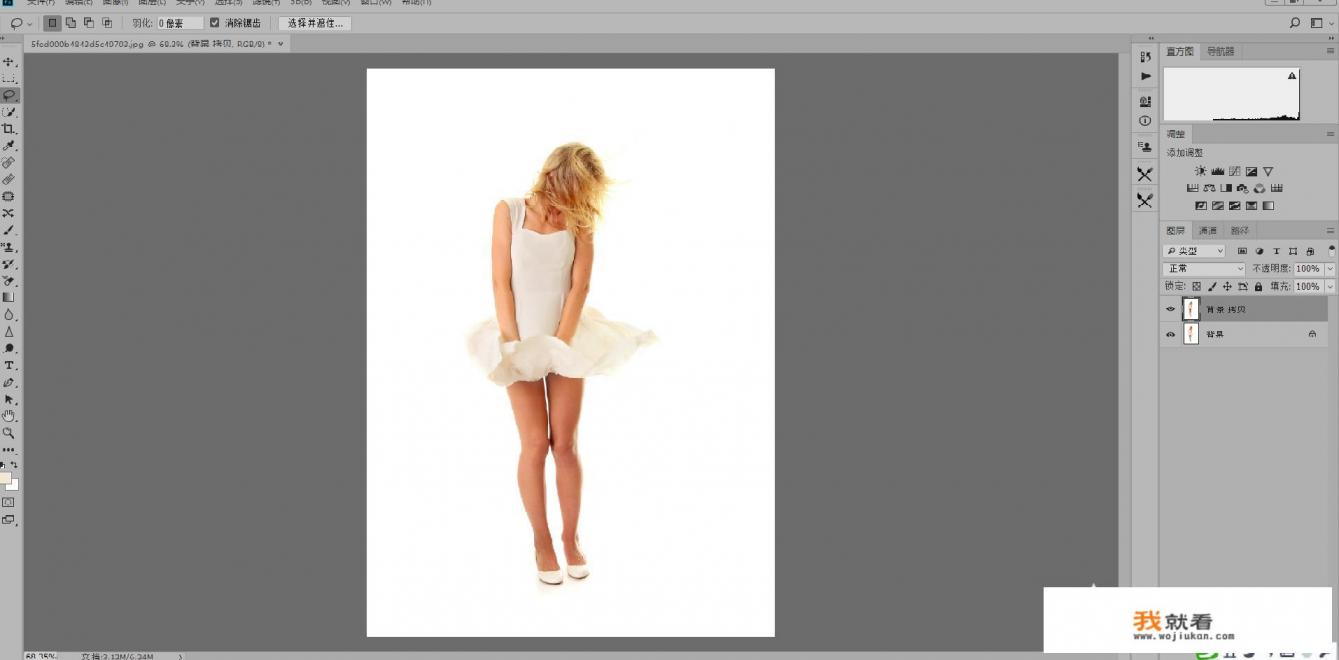Image resolution: width=1339 pixels, height=660 pixels.
Task: Add Levels adjustment icon
Action: pyautogui.click(x=1218, y=171)
